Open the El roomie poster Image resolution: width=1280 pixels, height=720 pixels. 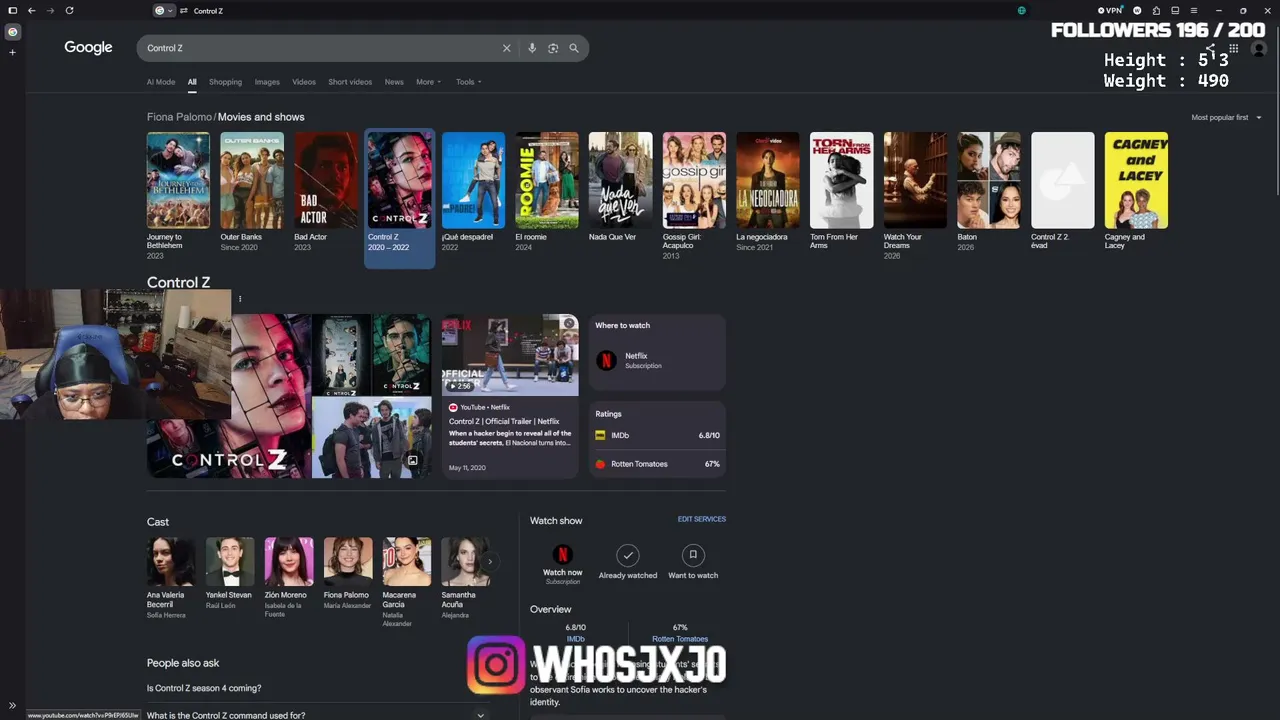547,180
